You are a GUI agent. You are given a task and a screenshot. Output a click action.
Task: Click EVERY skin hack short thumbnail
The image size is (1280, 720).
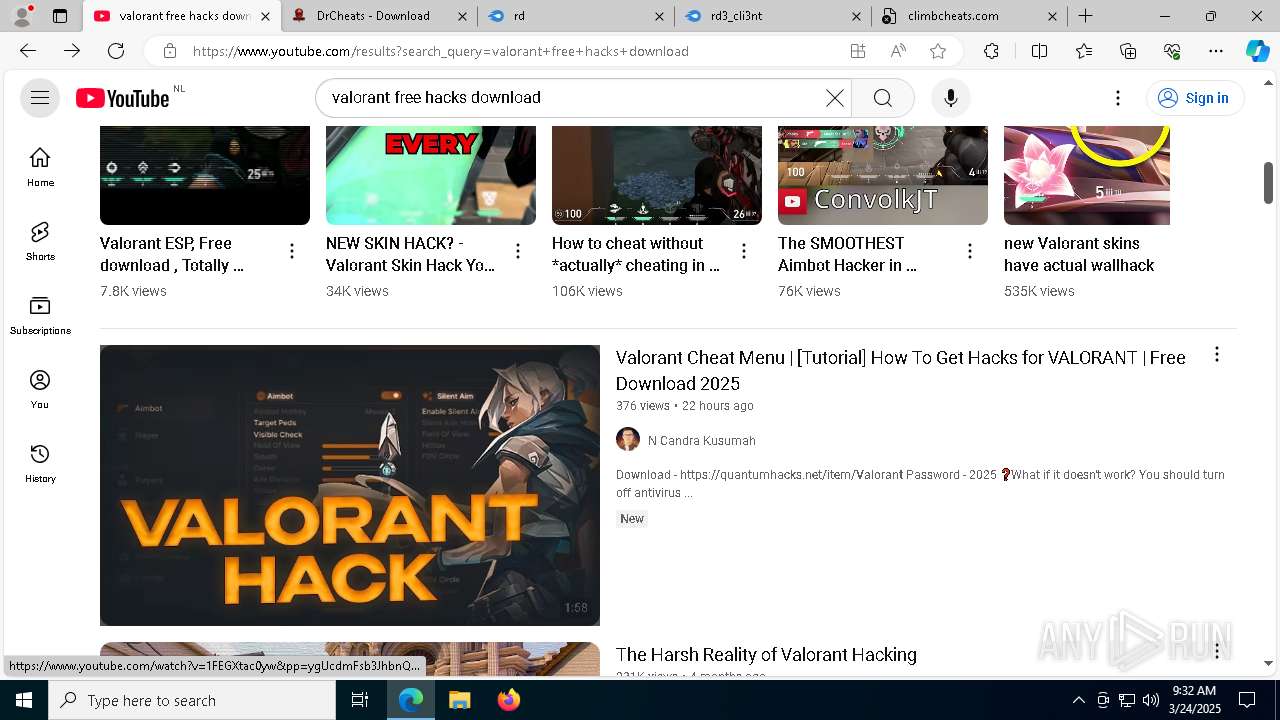tap(431, 175)
